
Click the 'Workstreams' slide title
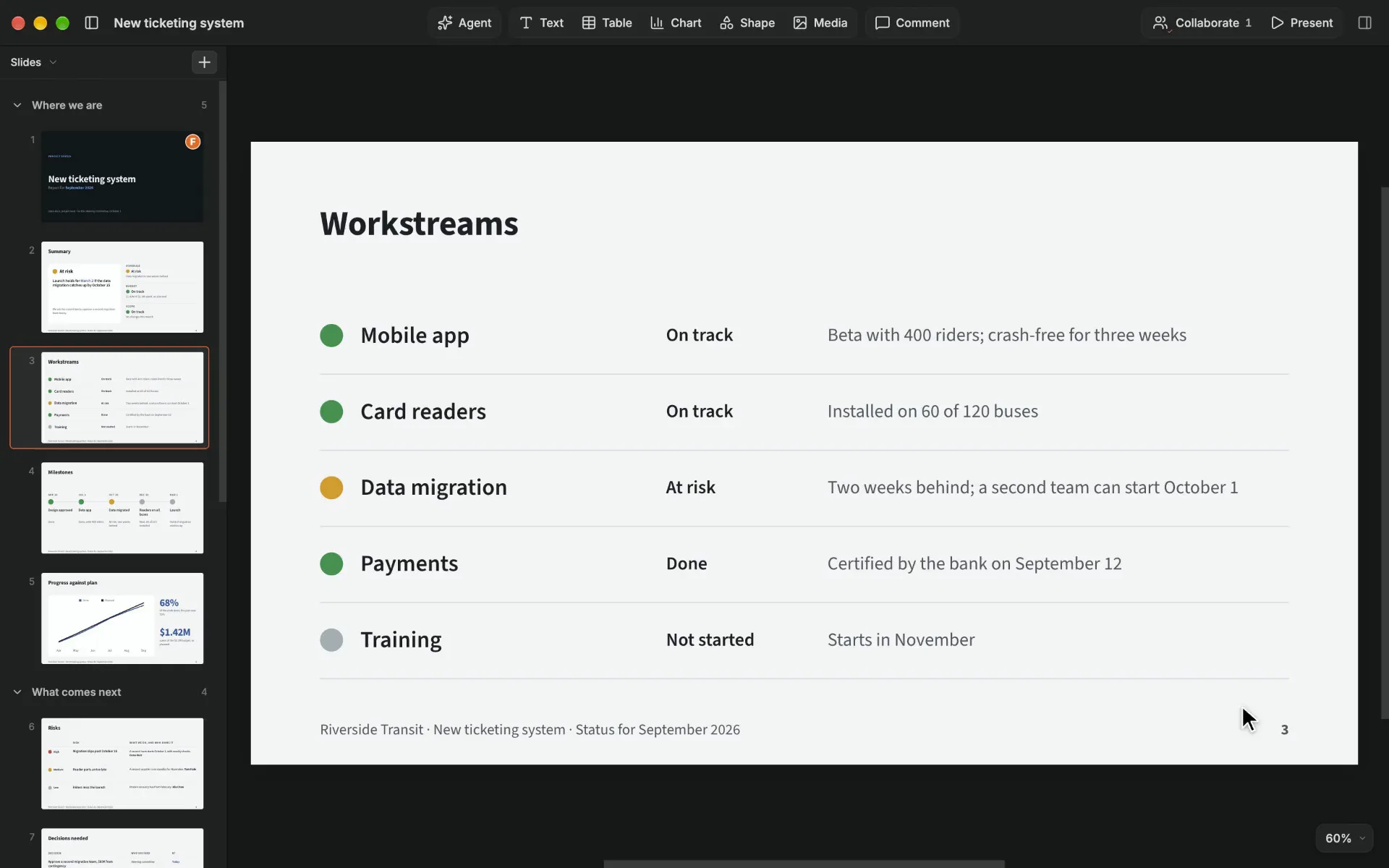point(419,224)
